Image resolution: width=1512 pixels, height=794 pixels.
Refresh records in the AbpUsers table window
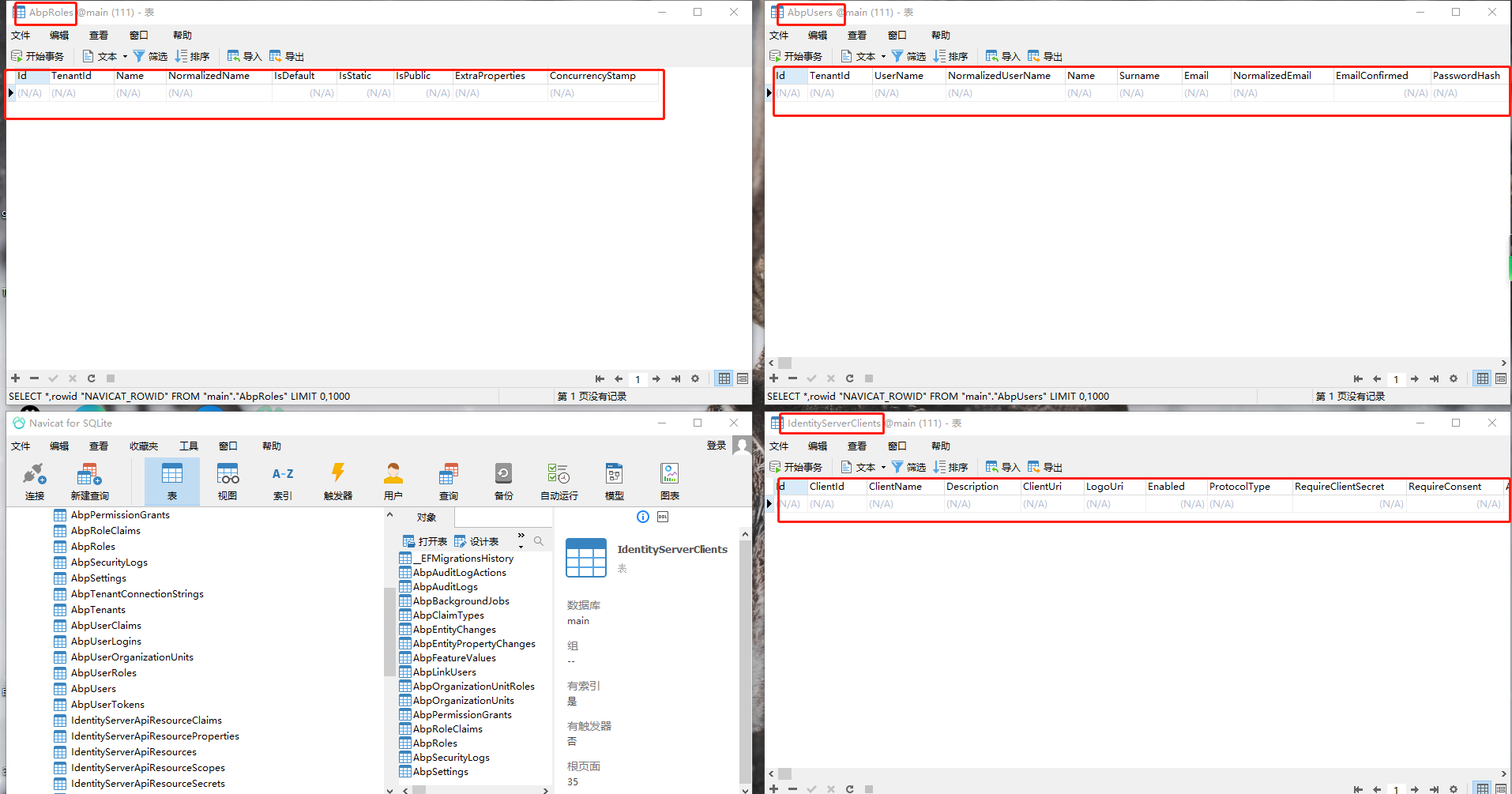click(849, 378)
